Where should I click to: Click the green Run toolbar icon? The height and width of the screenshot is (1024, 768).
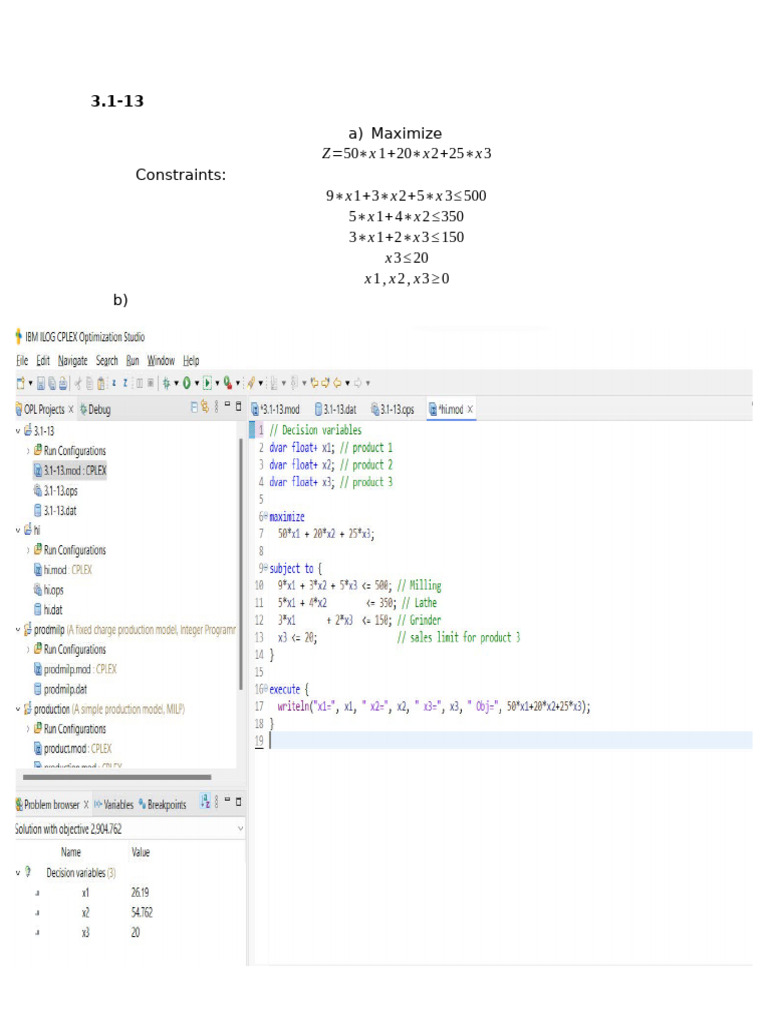tap(187, 383)
